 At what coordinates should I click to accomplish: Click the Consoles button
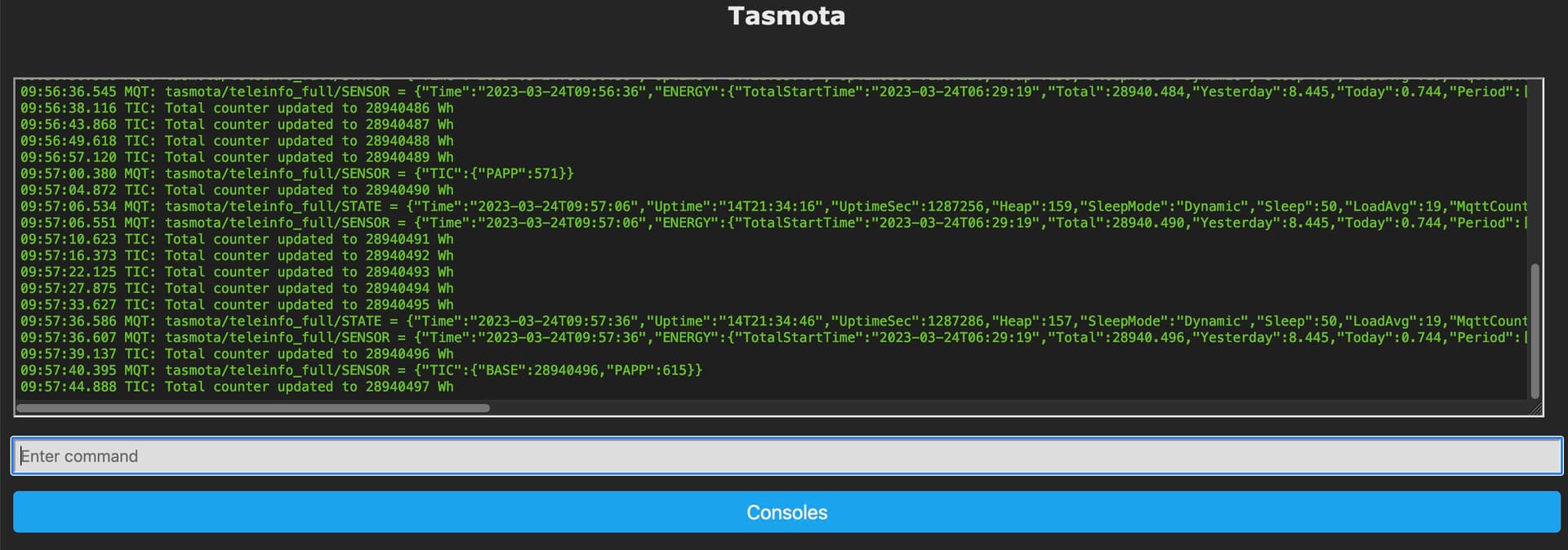click(786, 512)
